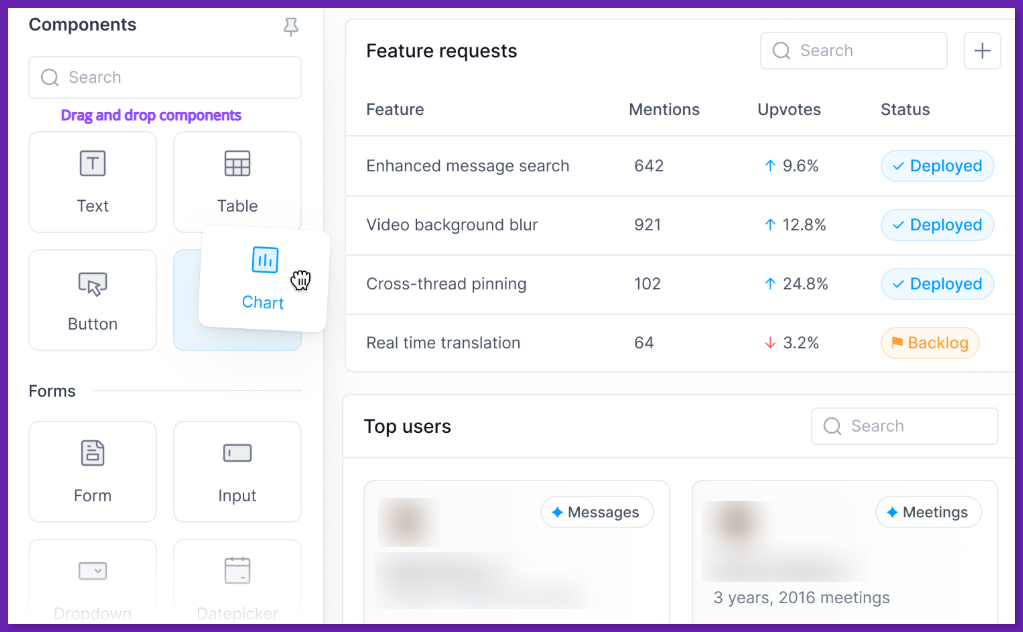This screenshot has height=632, width=1023.
Task: Click the dragged Chart component
Action: coord(263,278)
